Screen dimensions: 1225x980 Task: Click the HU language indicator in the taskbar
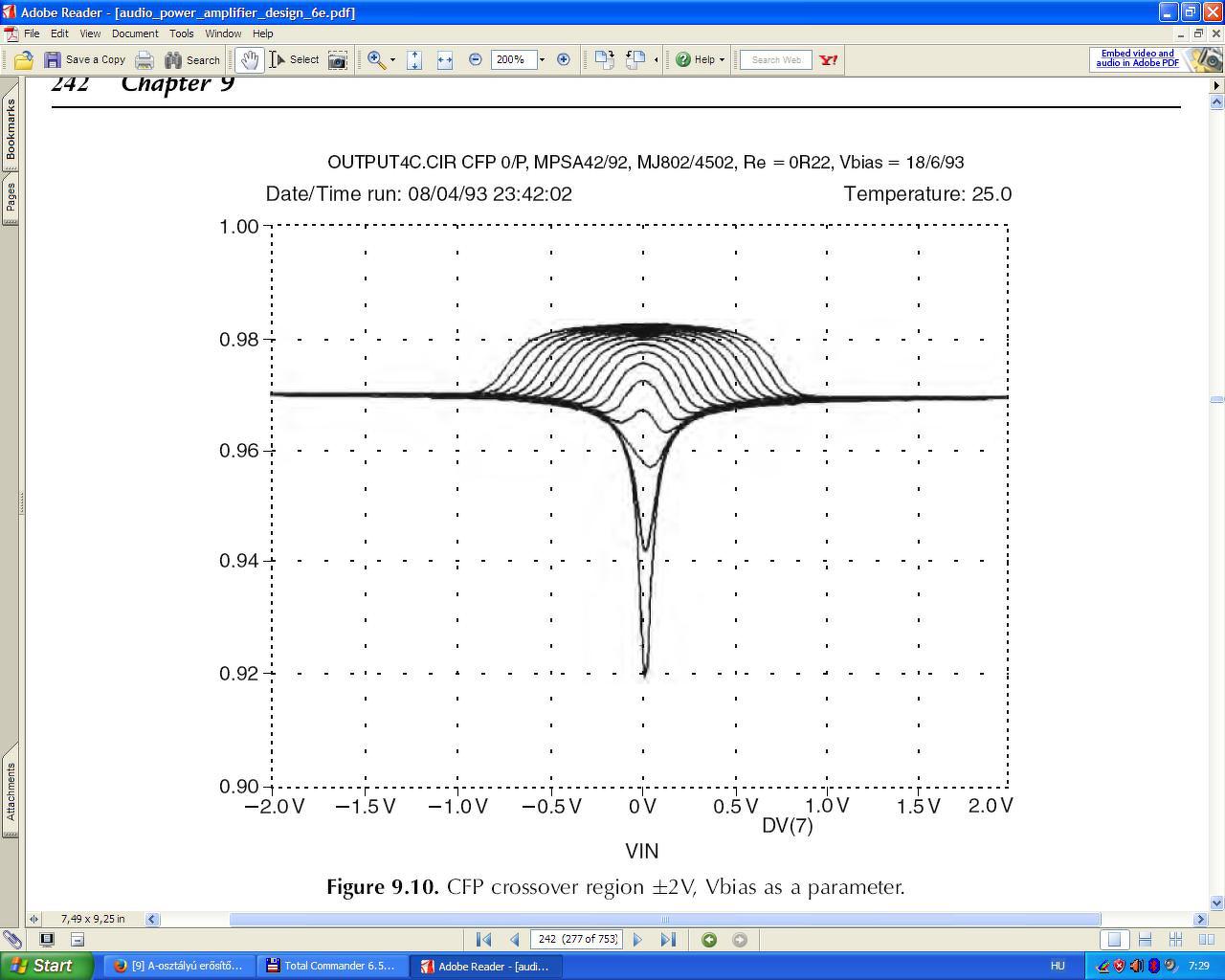1058,966
